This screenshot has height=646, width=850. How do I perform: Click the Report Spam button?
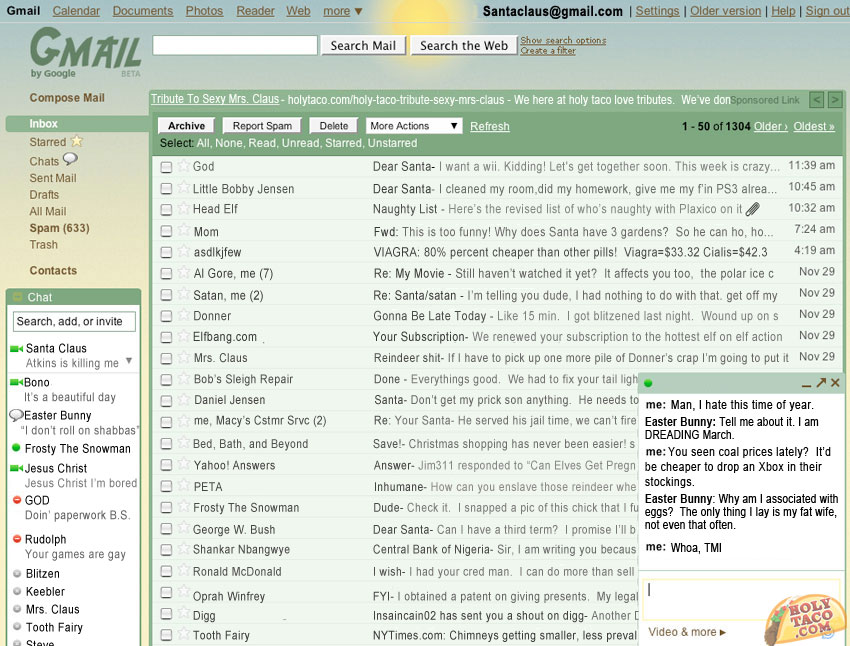click(x=262, y=126)
